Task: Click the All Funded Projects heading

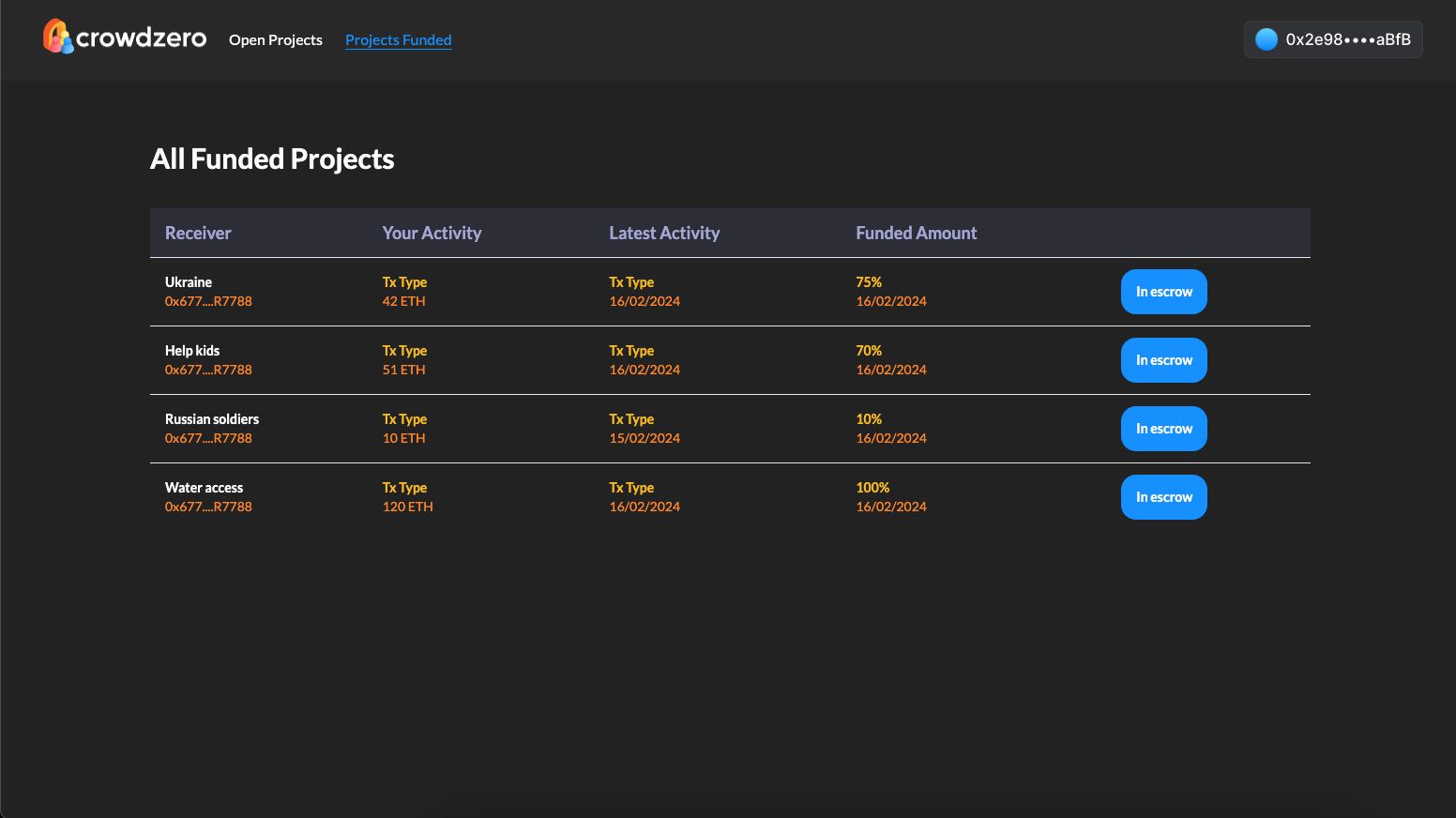Action: point(272,159)
